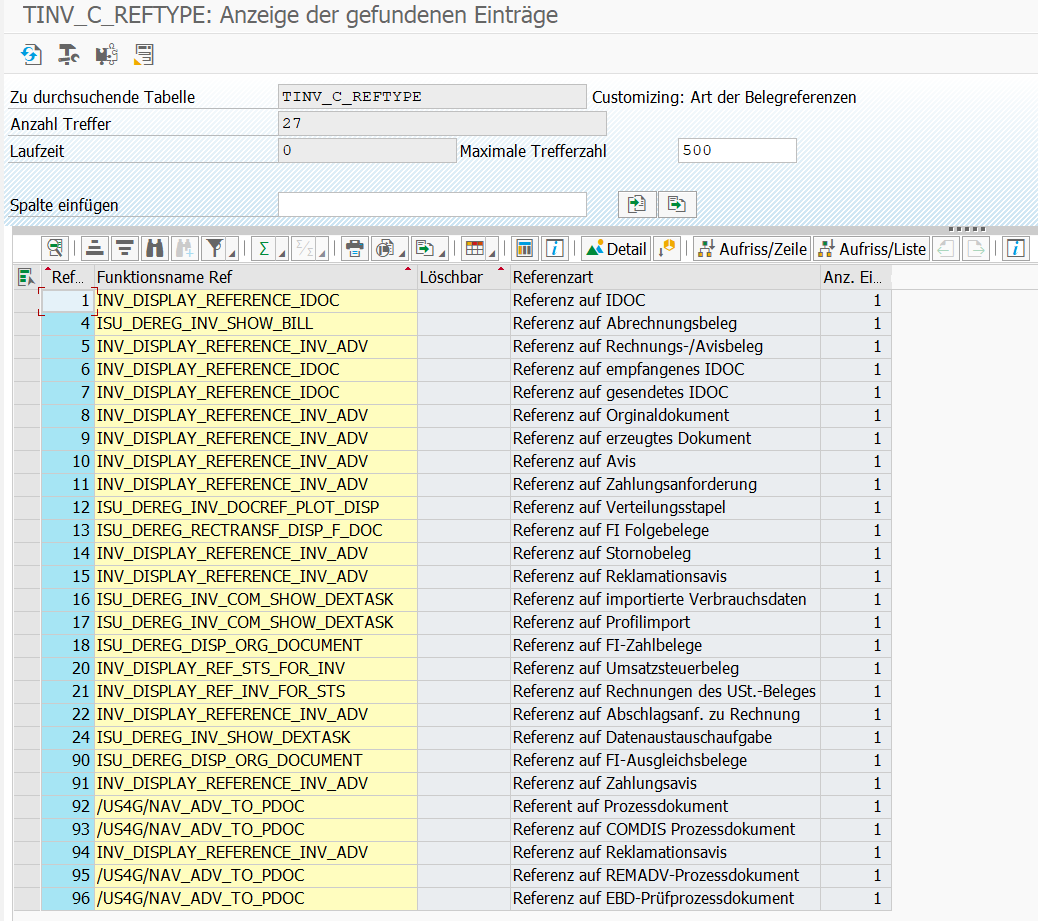Screen dimensions: 1038x921
Task: Expand the layout selection dropdown
Action: pos(493,250)
